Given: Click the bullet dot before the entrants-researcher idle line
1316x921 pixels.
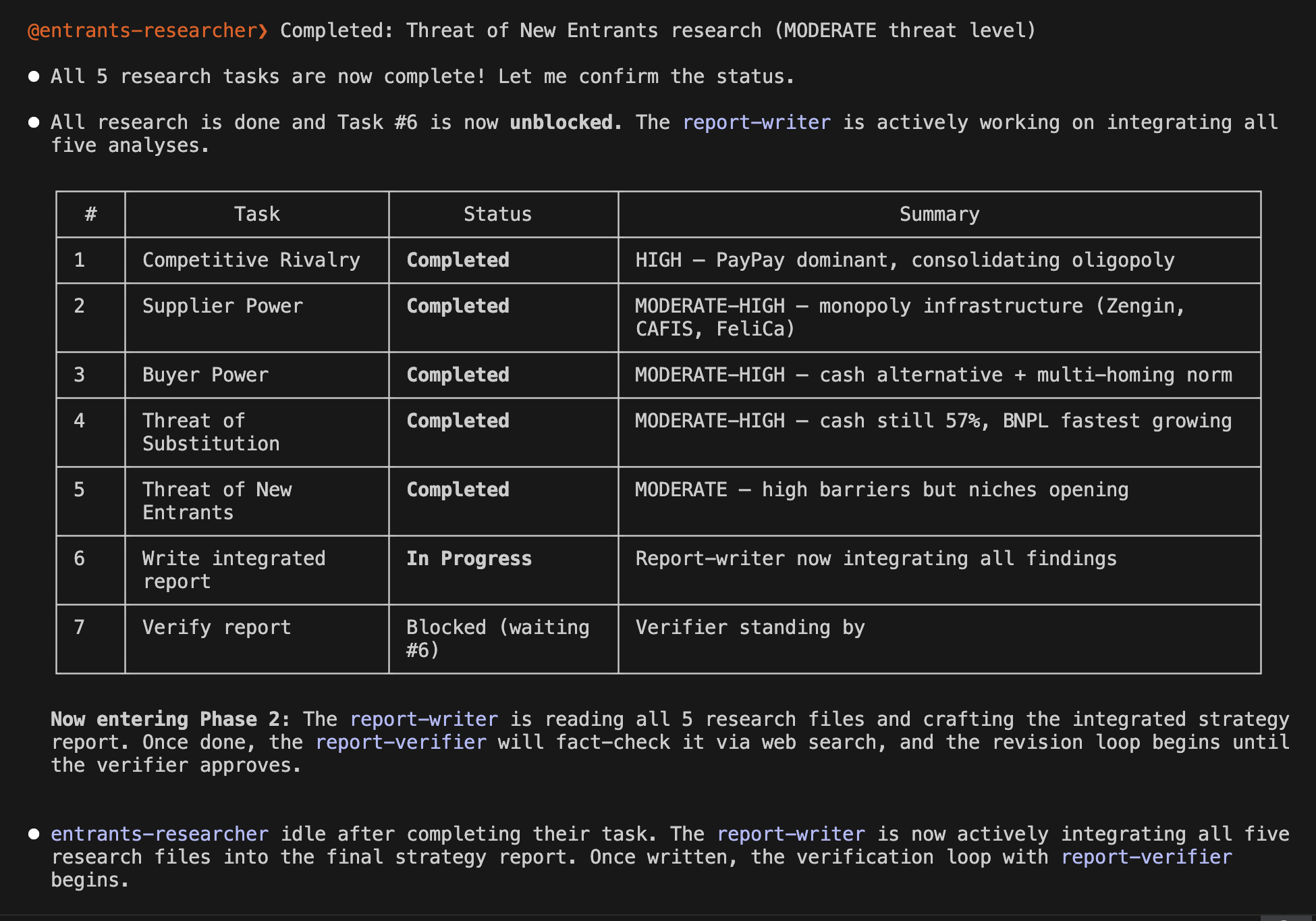Looking at the screenshot, I should [x=34, y=835].
